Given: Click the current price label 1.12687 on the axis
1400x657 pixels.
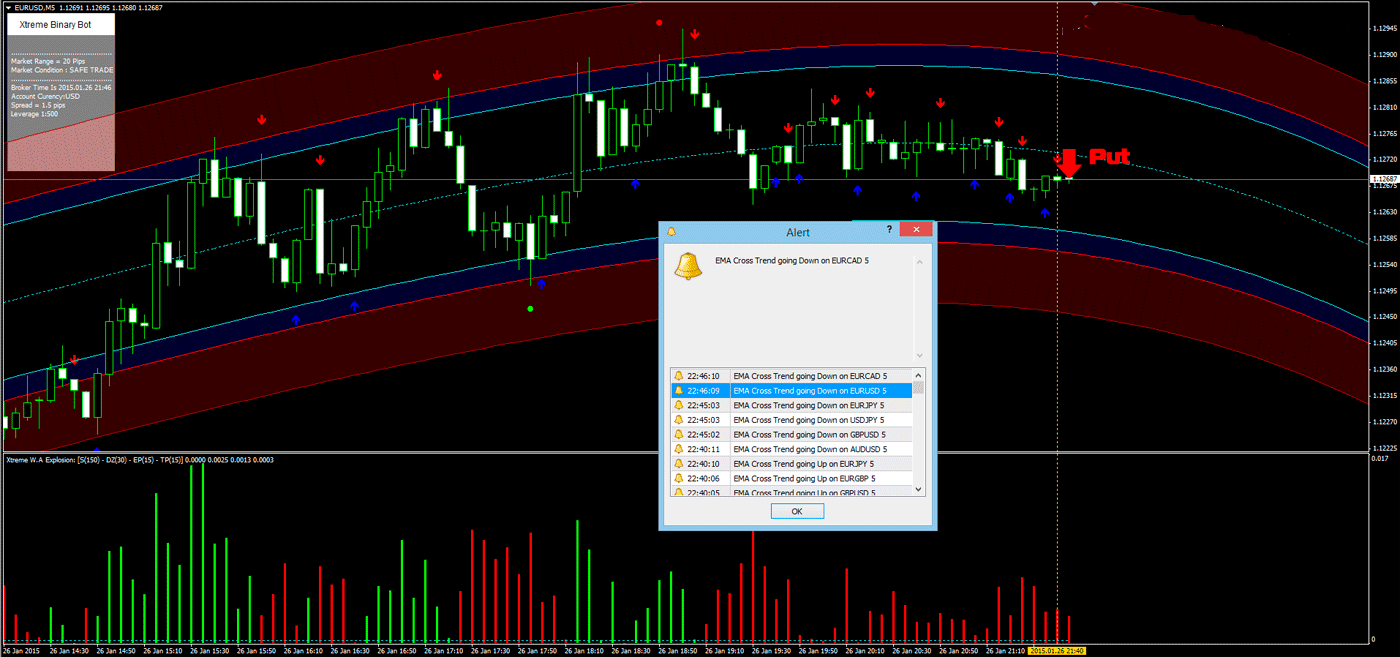Looking at the screenshot, I should [1384, 179].
